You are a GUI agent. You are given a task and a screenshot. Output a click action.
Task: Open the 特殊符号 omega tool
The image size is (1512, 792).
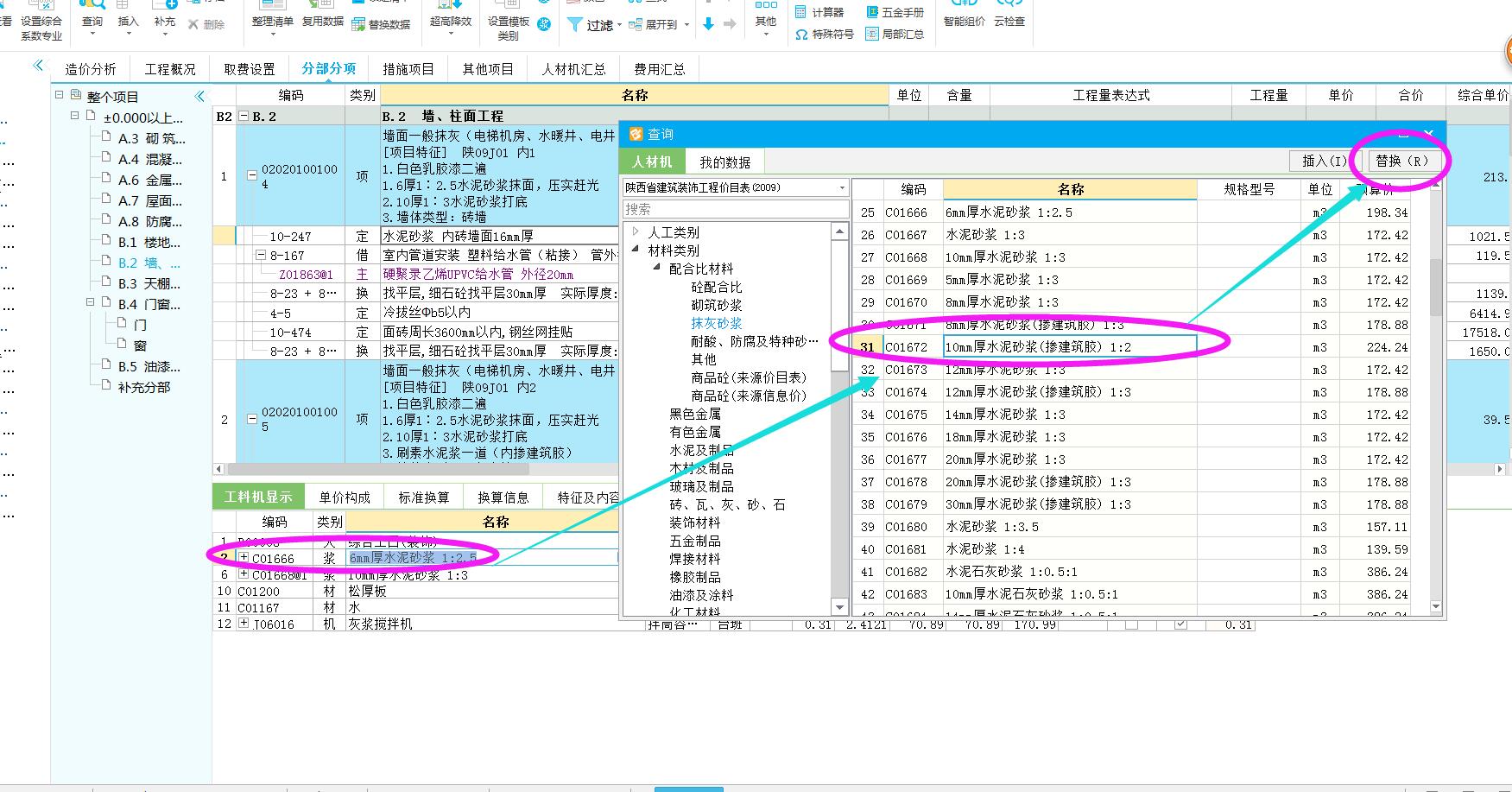824,34
